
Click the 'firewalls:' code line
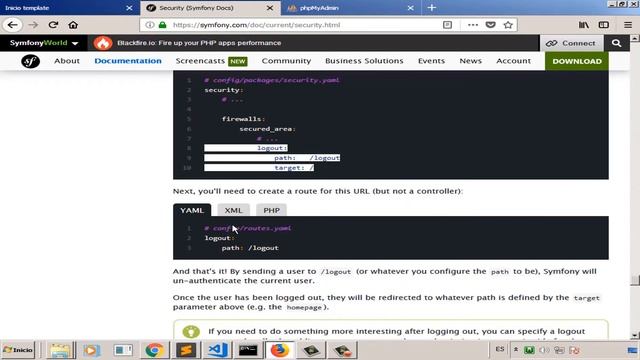tap(243, 119)
